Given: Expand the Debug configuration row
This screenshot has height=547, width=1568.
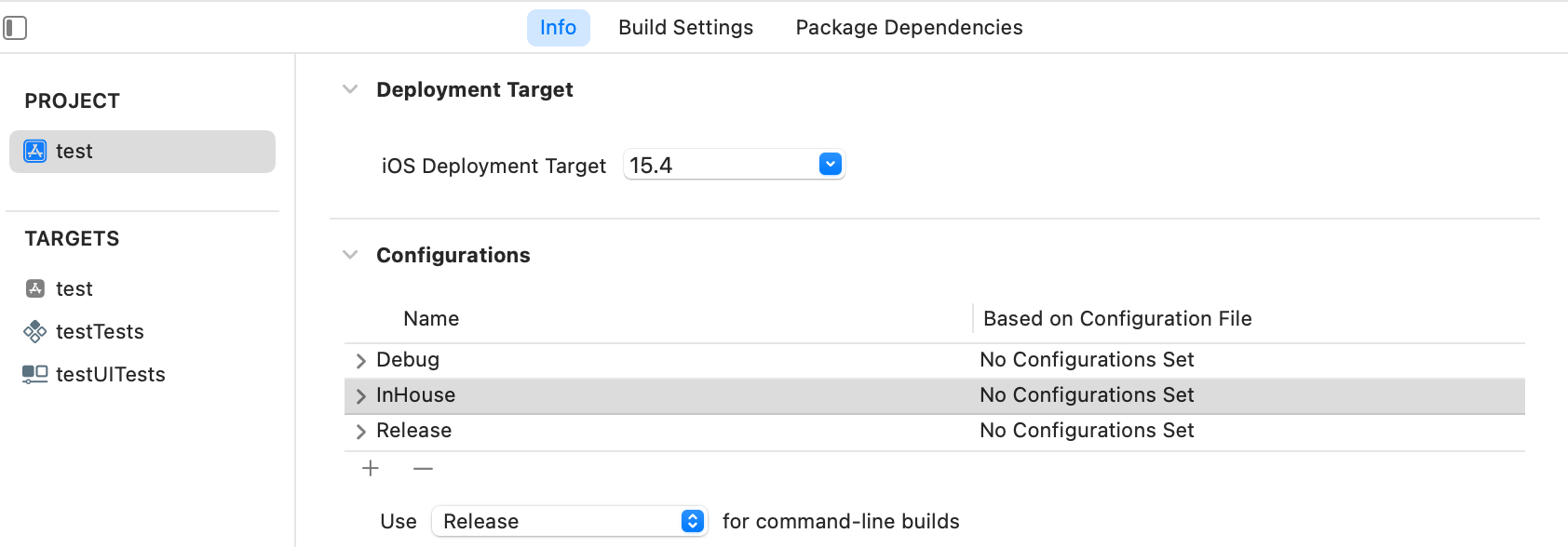Looking at the screenshot, I should click(361, 361).
